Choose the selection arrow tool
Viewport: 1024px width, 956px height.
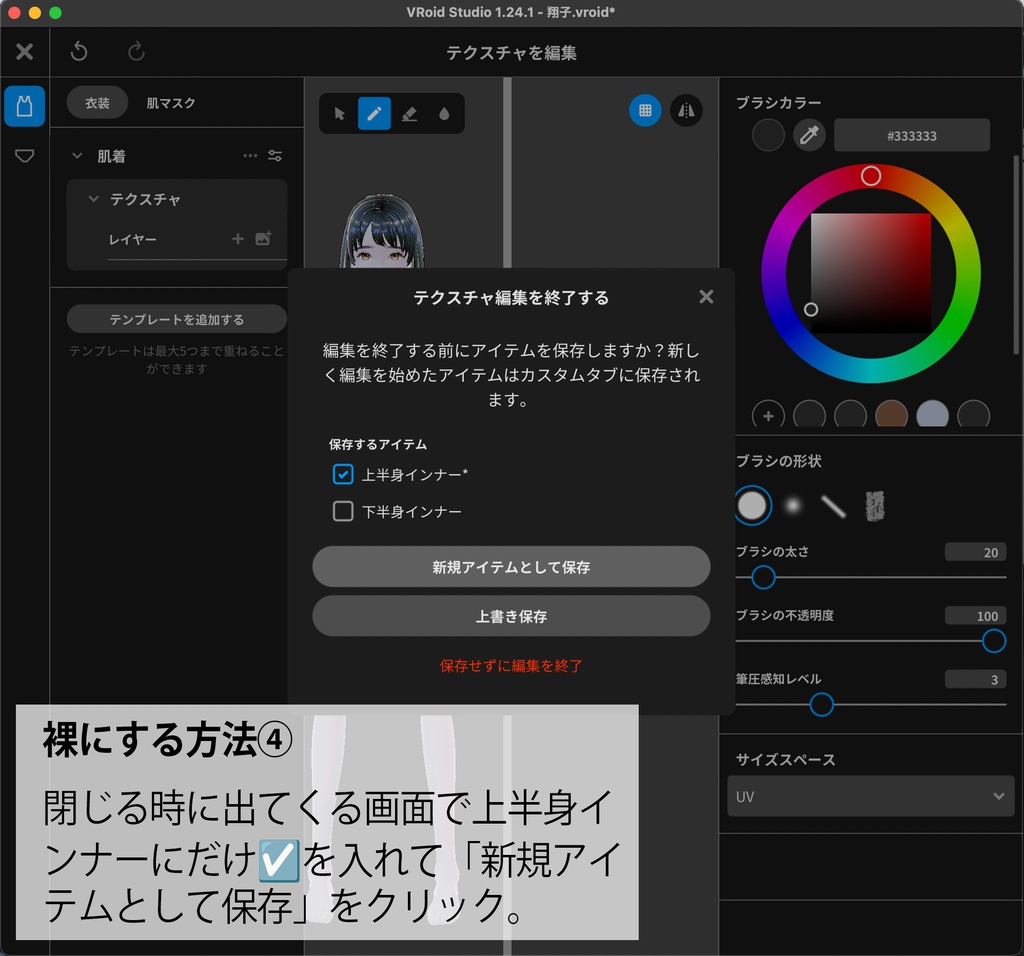coord(339,113)
